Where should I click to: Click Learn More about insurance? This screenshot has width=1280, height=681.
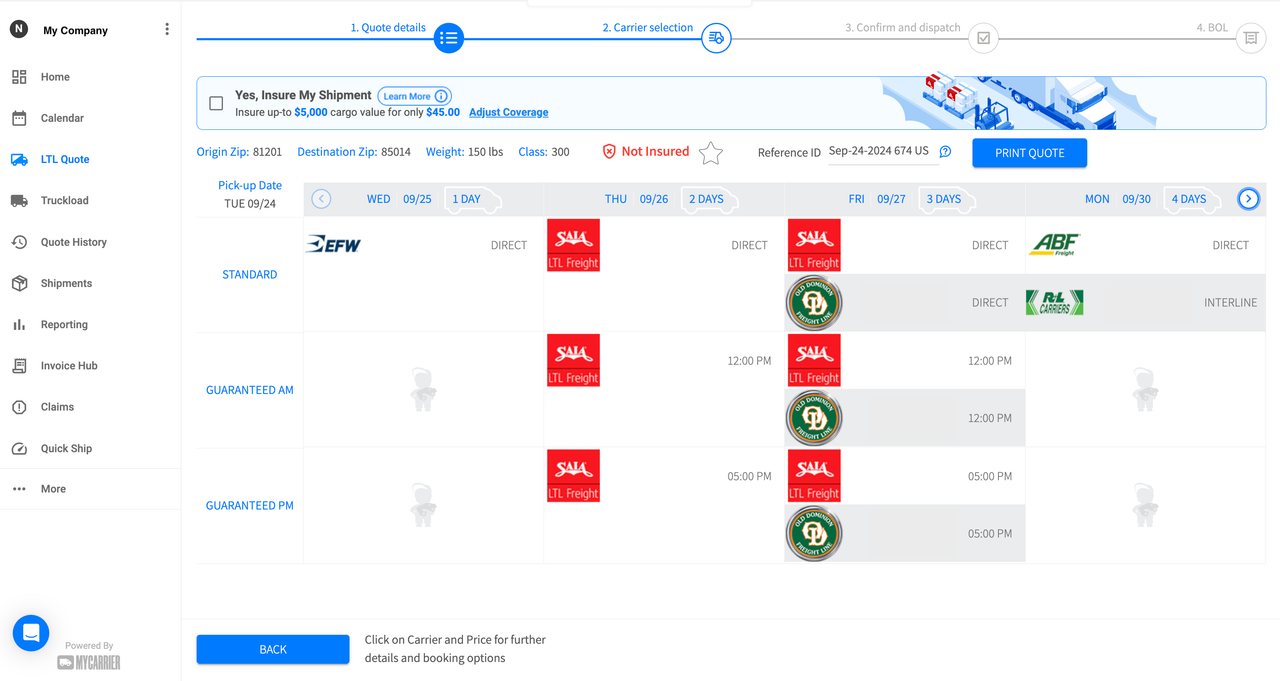point(414,96)
